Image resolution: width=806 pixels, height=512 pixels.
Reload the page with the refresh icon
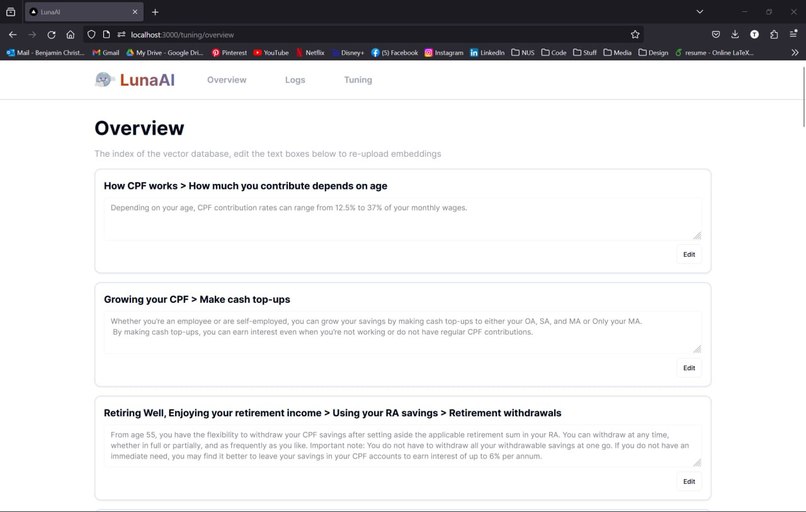[x=51, y=34]
